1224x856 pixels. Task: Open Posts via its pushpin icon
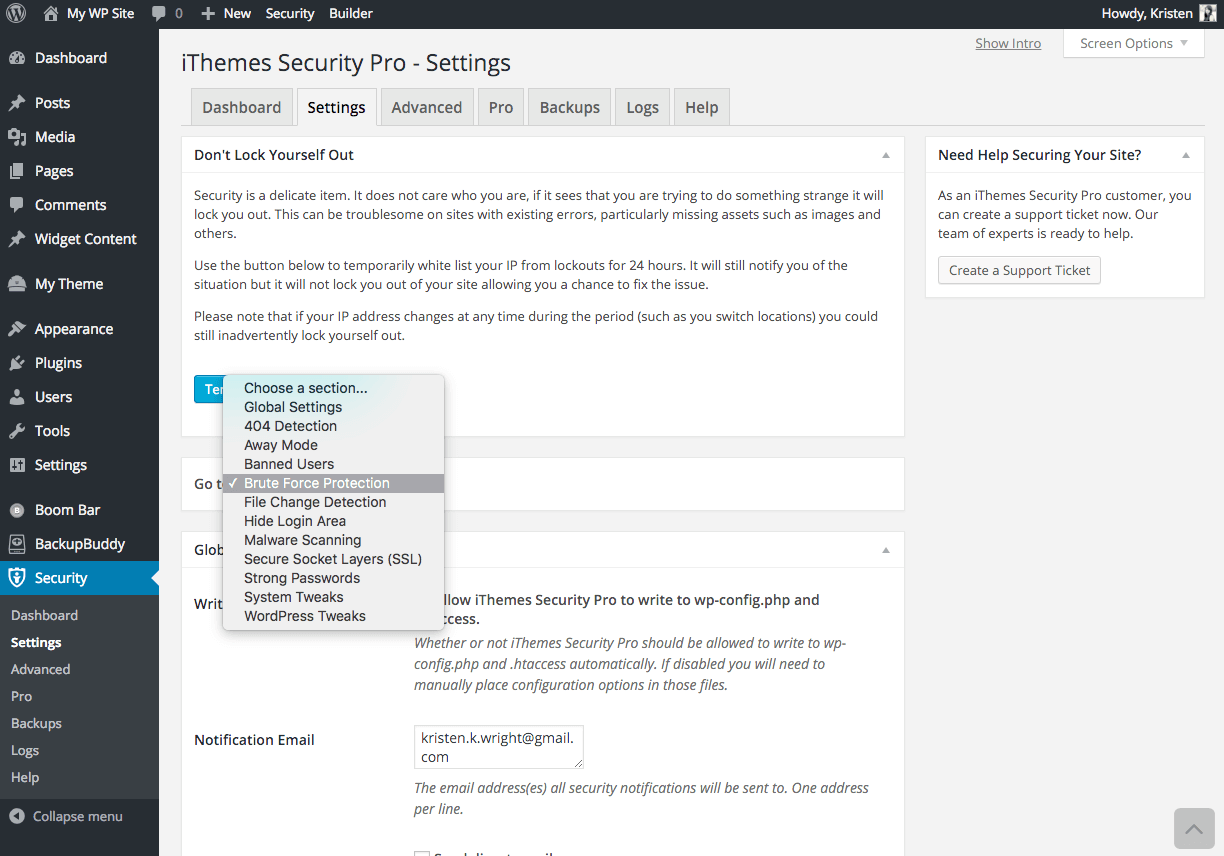tap(17, 103)
